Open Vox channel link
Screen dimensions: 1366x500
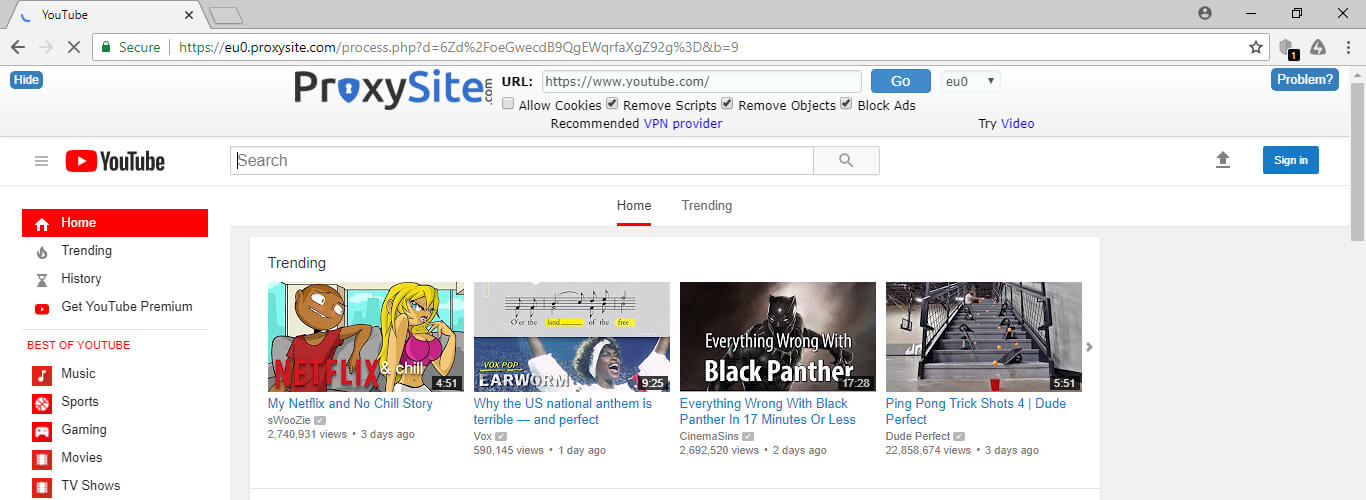pos(483,436)
